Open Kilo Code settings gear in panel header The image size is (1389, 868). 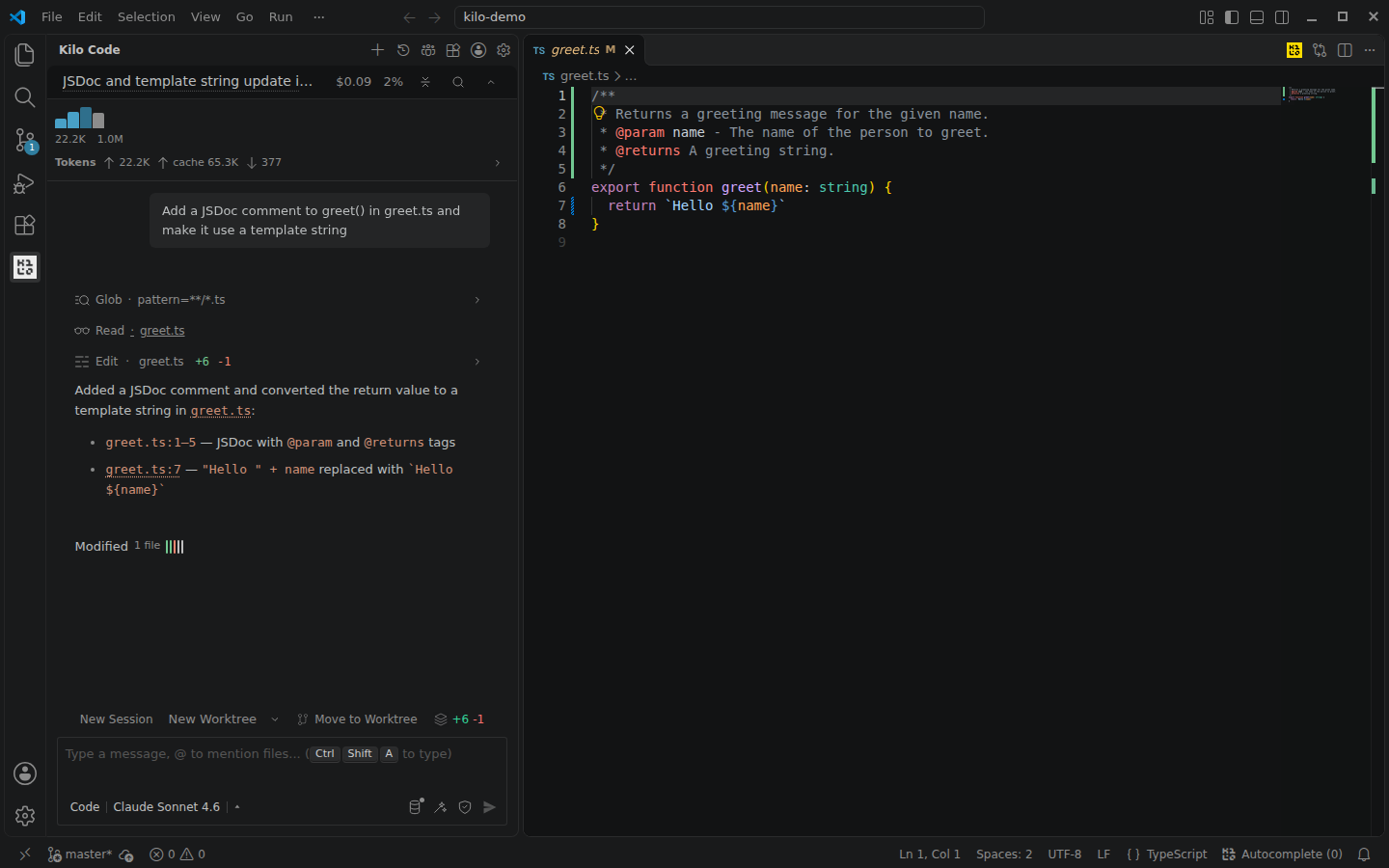coord(504,50)
